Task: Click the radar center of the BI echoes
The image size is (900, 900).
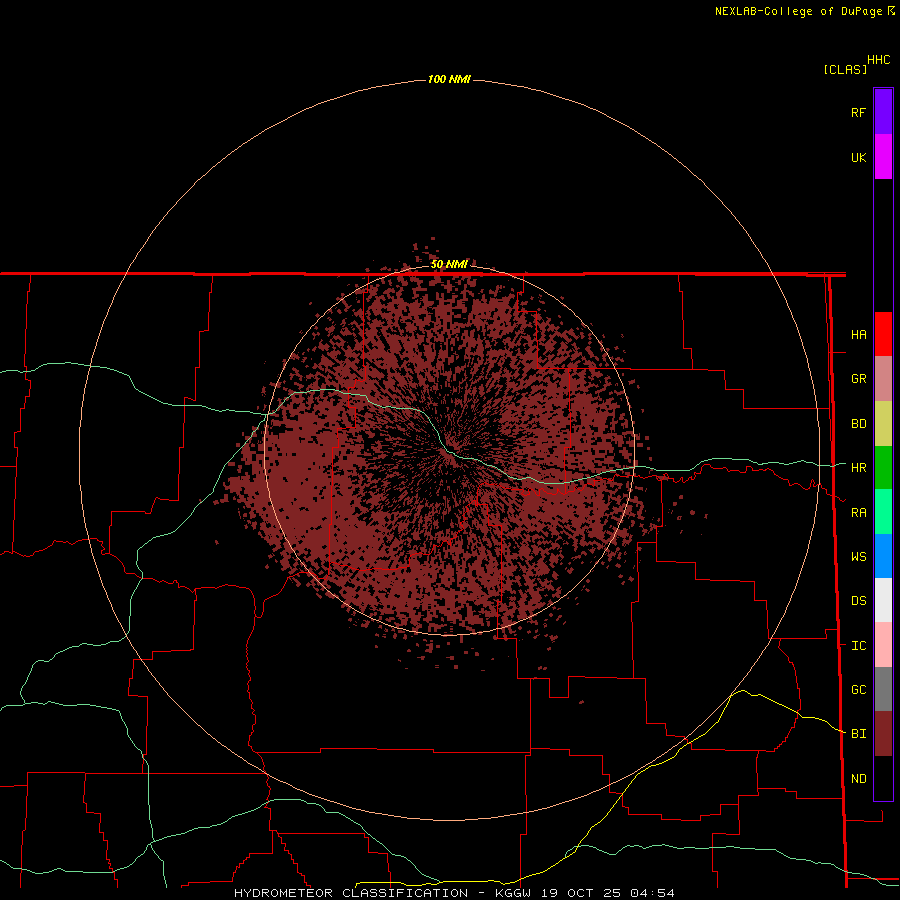Action: [449, 451]
